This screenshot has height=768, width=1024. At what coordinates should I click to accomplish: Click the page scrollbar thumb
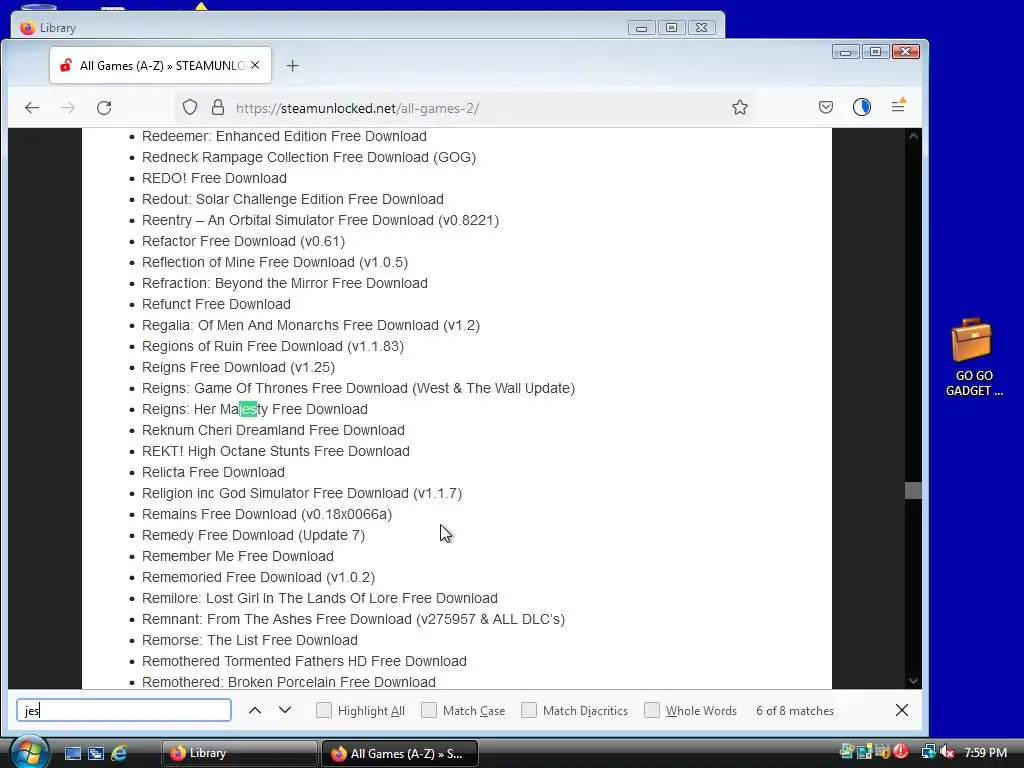click(913, 490)
